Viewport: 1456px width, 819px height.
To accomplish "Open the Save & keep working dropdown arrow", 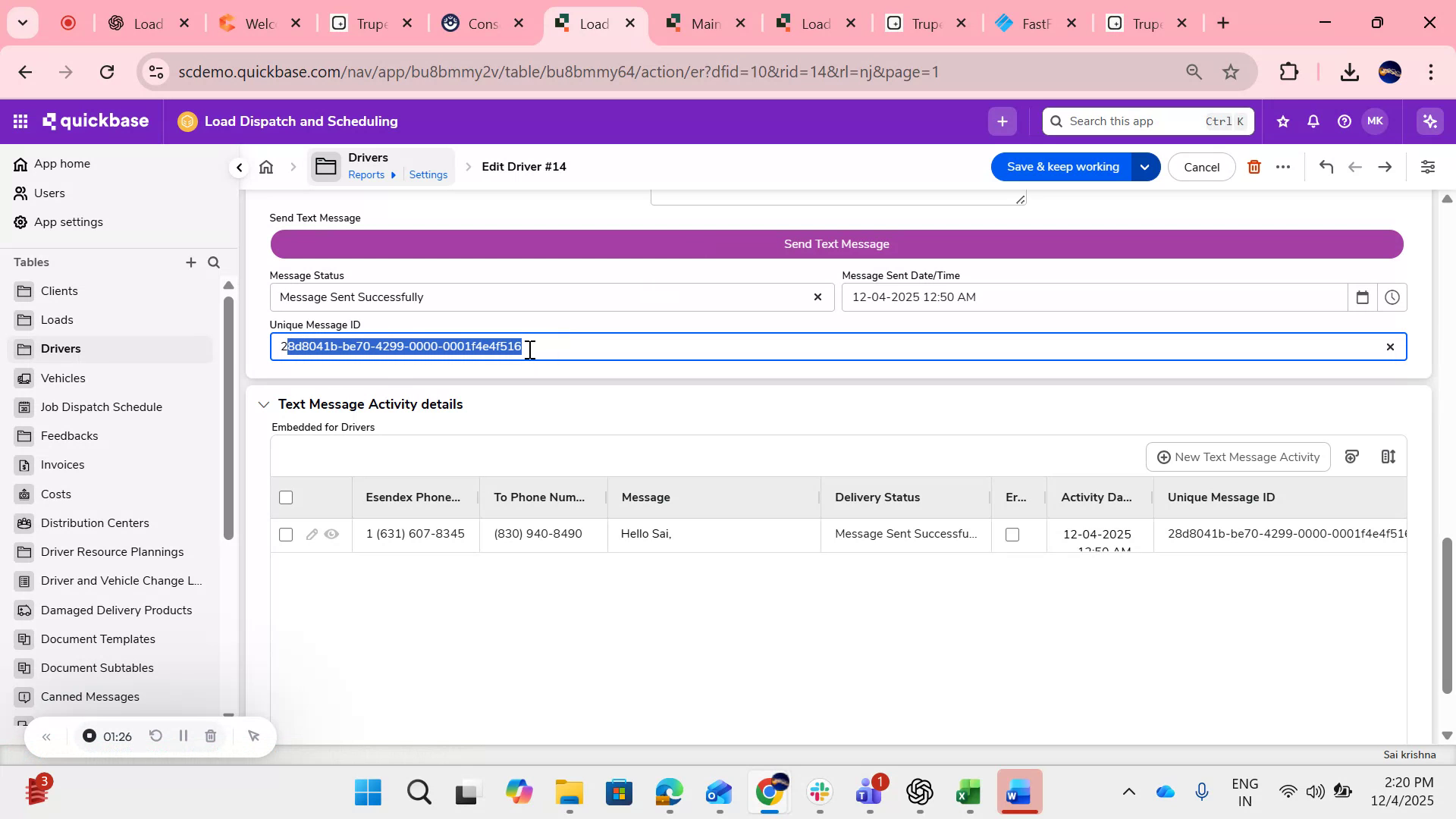I will pyautogui.click(x=1145, y=166).
